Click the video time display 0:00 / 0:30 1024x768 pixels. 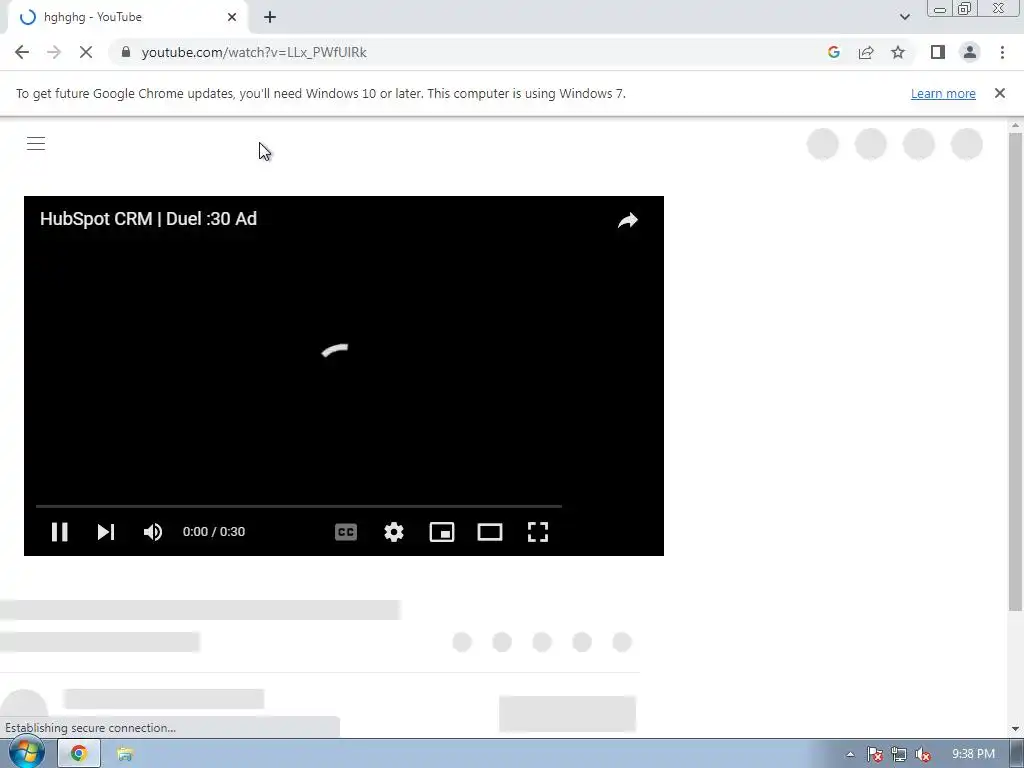214,532
